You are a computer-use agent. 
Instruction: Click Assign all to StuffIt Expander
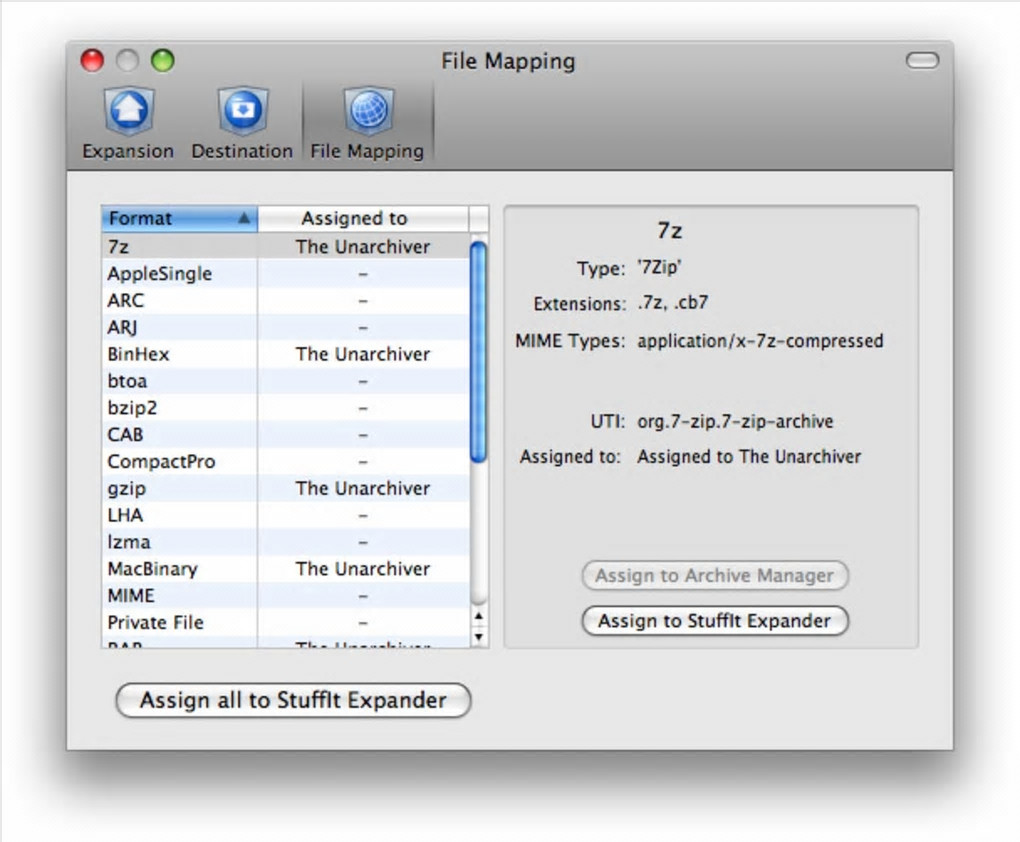coord(293,700)
